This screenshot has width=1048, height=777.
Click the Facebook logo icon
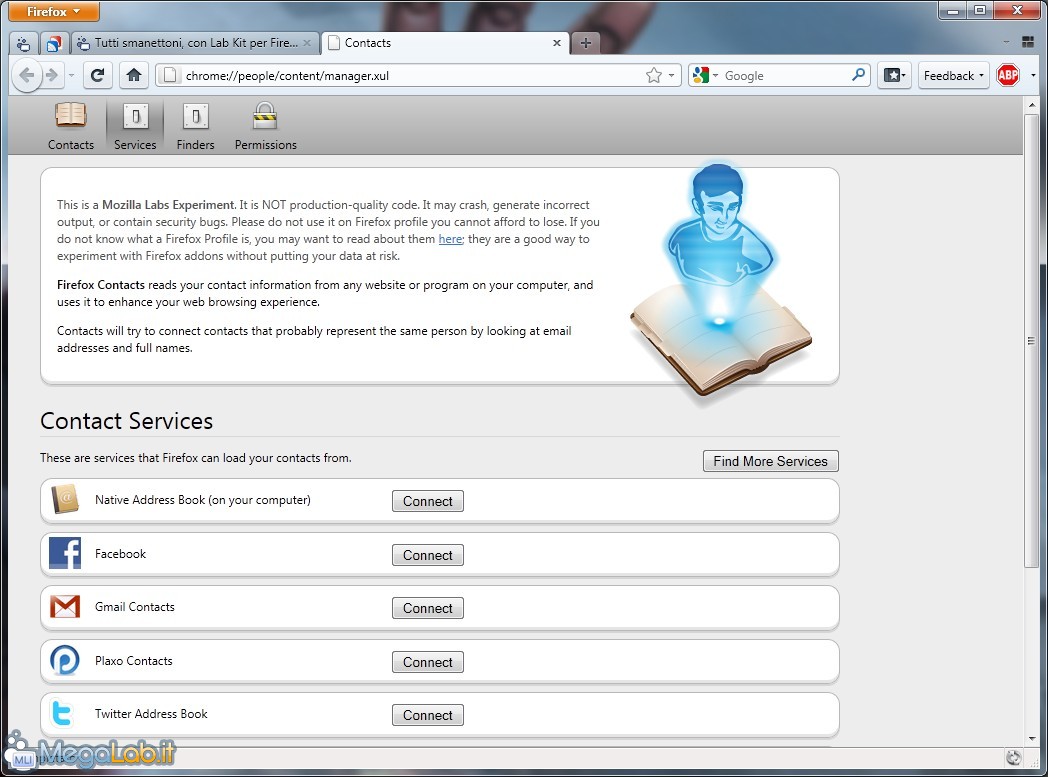tap(65, 553)
